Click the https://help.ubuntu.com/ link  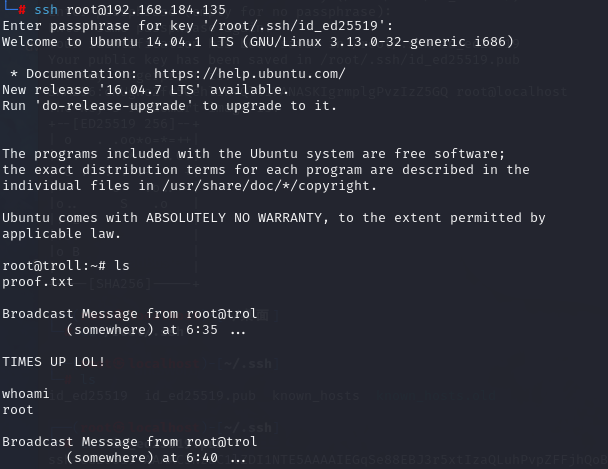[x=249, y=74]
